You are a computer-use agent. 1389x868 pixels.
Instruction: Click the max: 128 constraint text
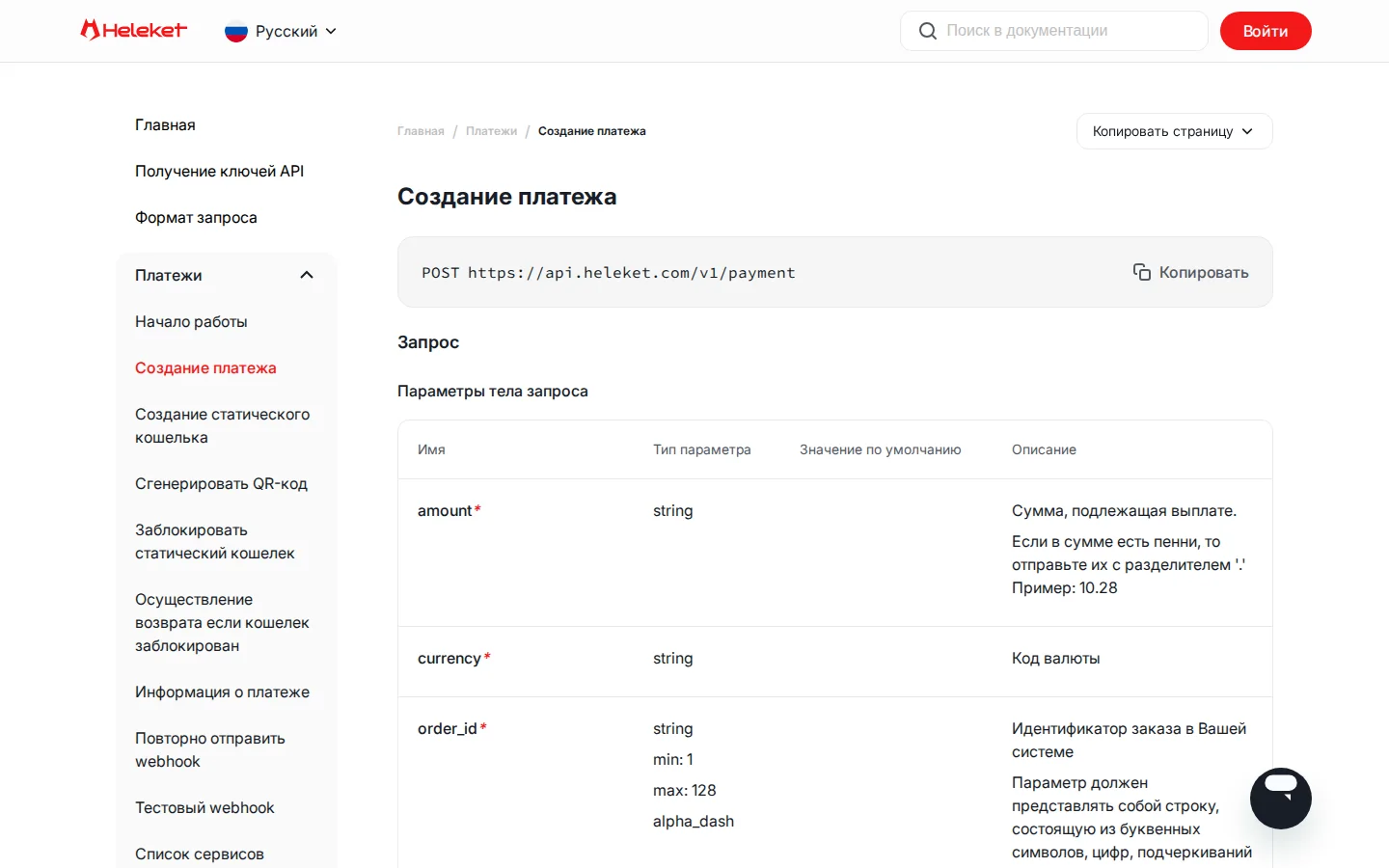pyautogui.click(x=684, y=790)
